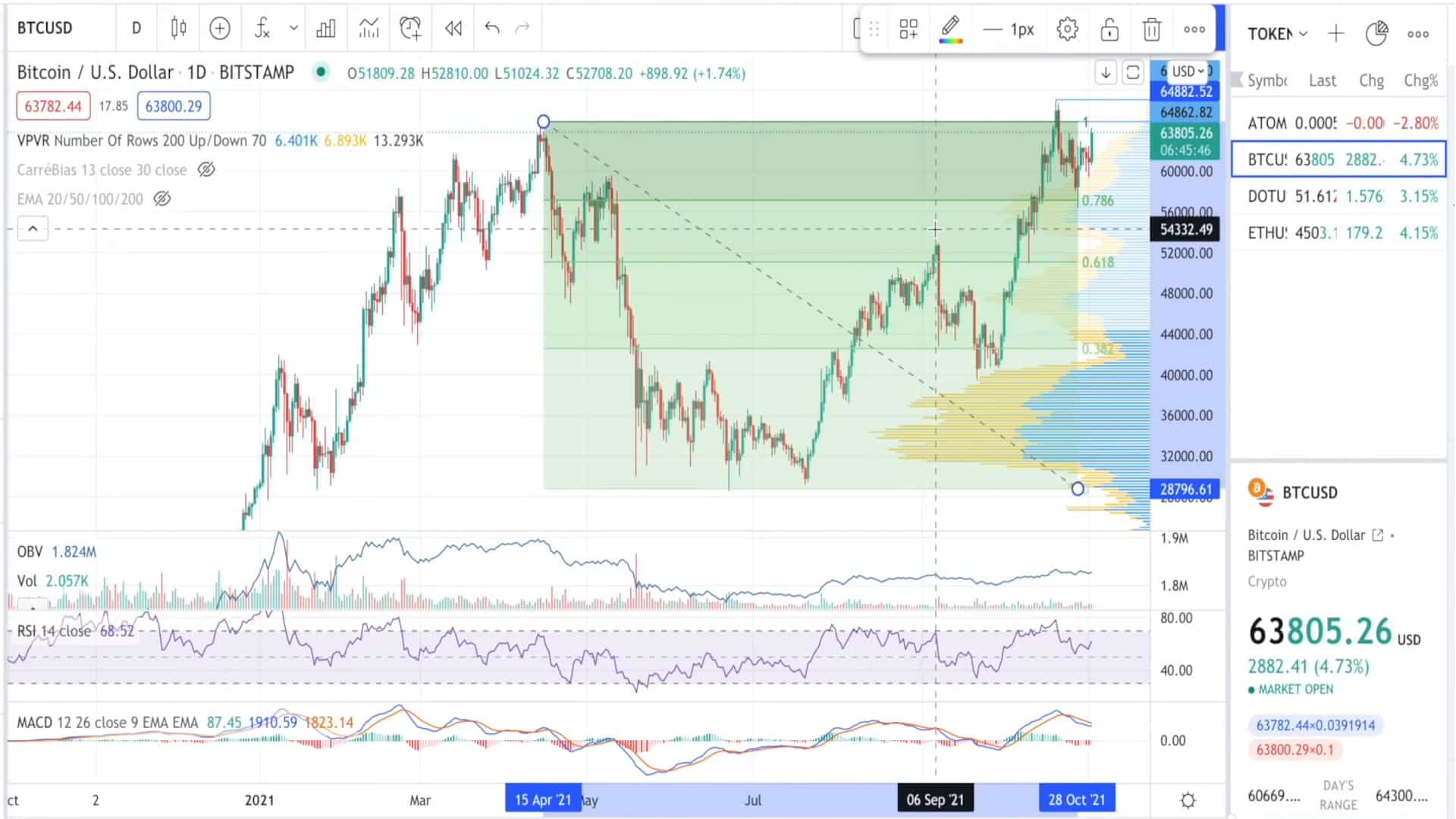Click the chart title Bitcoin / U.S. Dollar
This screenshot has height=819, width=1456.
pyautogui.click(x=96, y=72)
